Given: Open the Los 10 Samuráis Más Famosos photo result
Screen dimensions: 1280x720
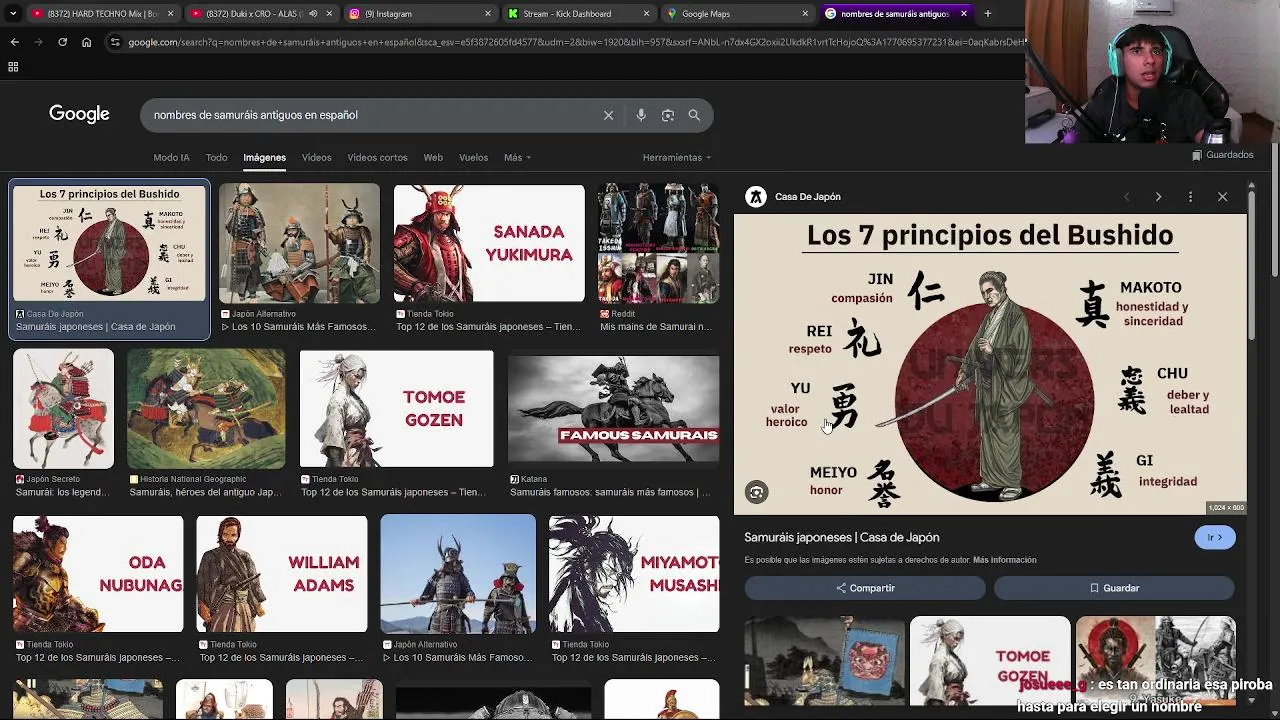Looking at the screenshot, I should (299, 243).
